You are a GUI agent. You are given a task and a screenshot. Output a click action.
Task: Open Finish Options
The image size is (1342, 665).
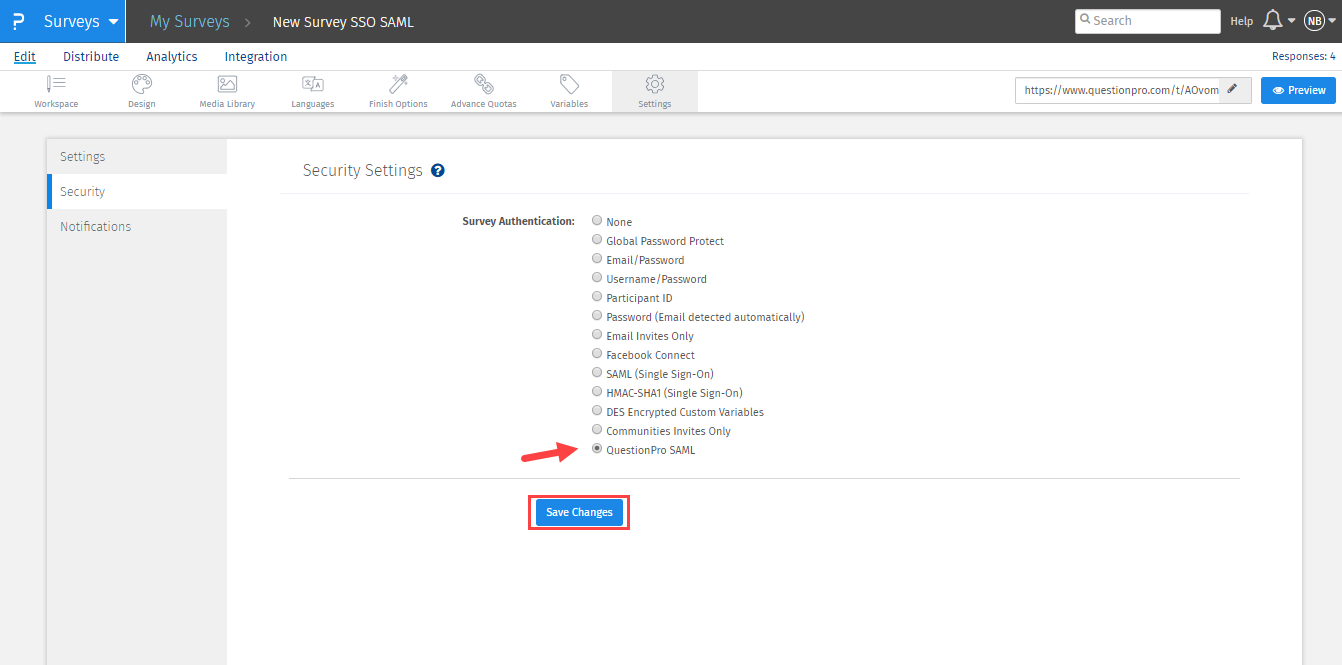tap(397, 90)
